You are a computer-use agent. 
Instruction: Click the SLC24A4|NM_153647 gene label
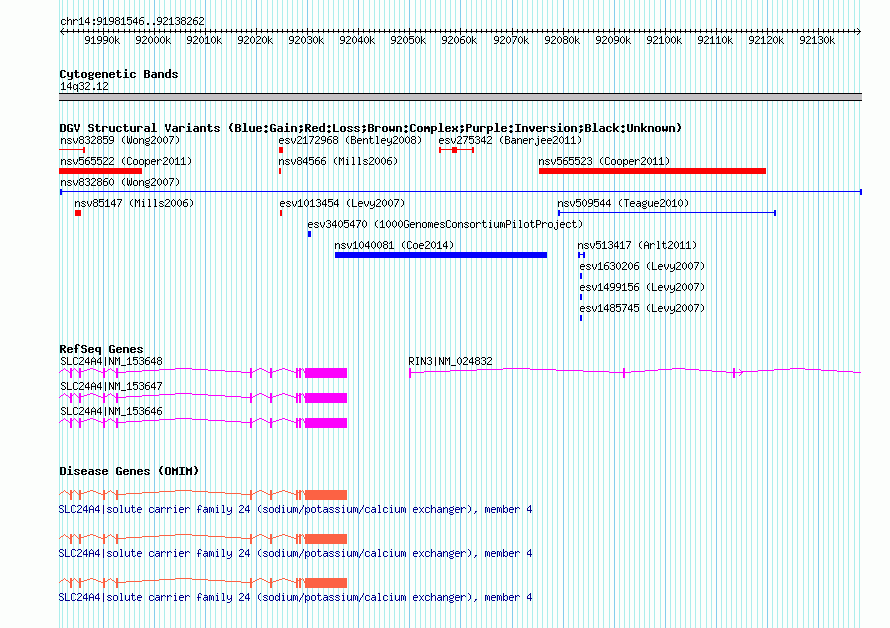pos(111,386)
